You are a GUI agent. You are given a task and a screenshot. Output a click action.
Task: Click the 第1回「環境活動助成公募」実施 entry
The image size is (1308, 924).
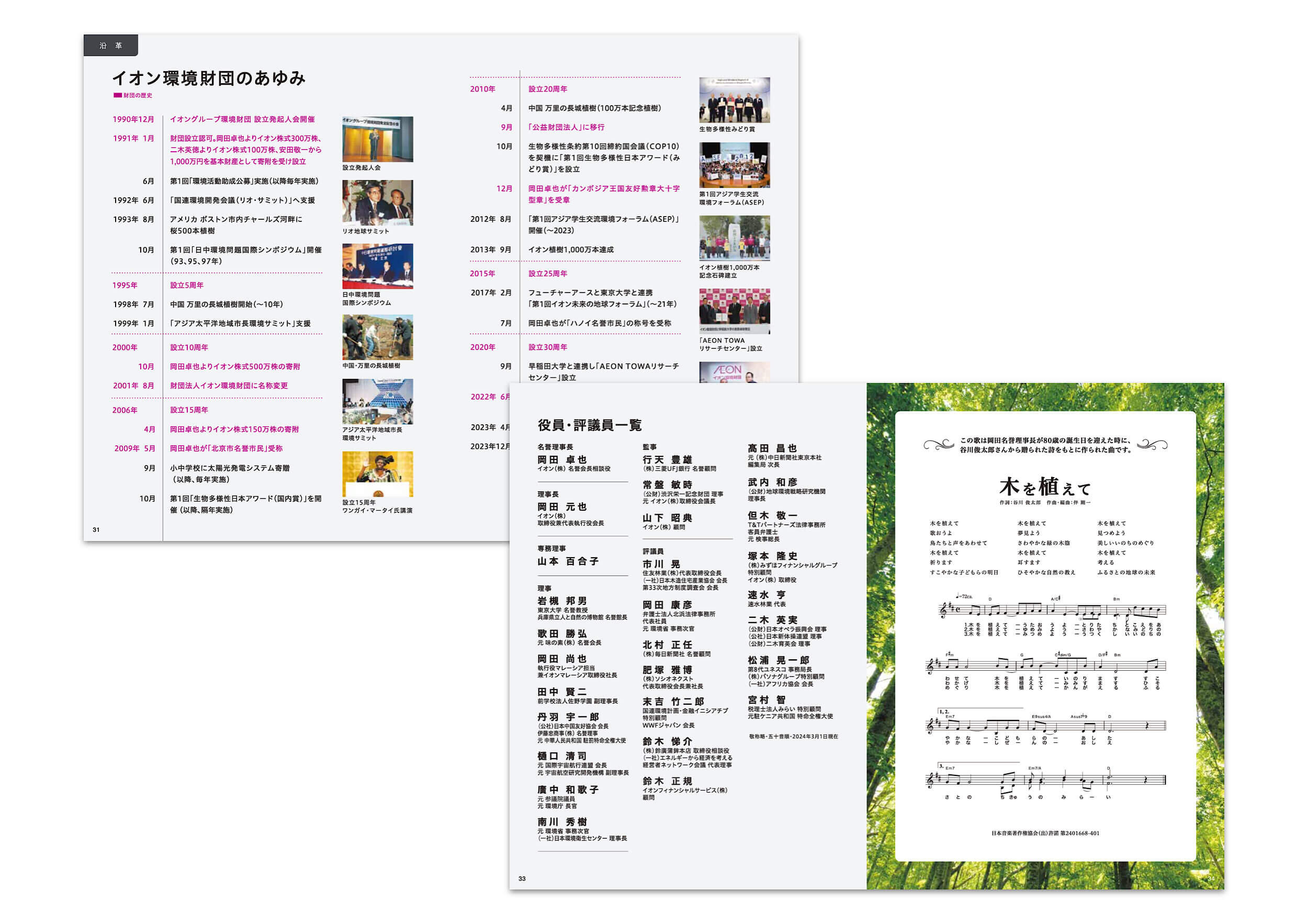pos(244,181)
